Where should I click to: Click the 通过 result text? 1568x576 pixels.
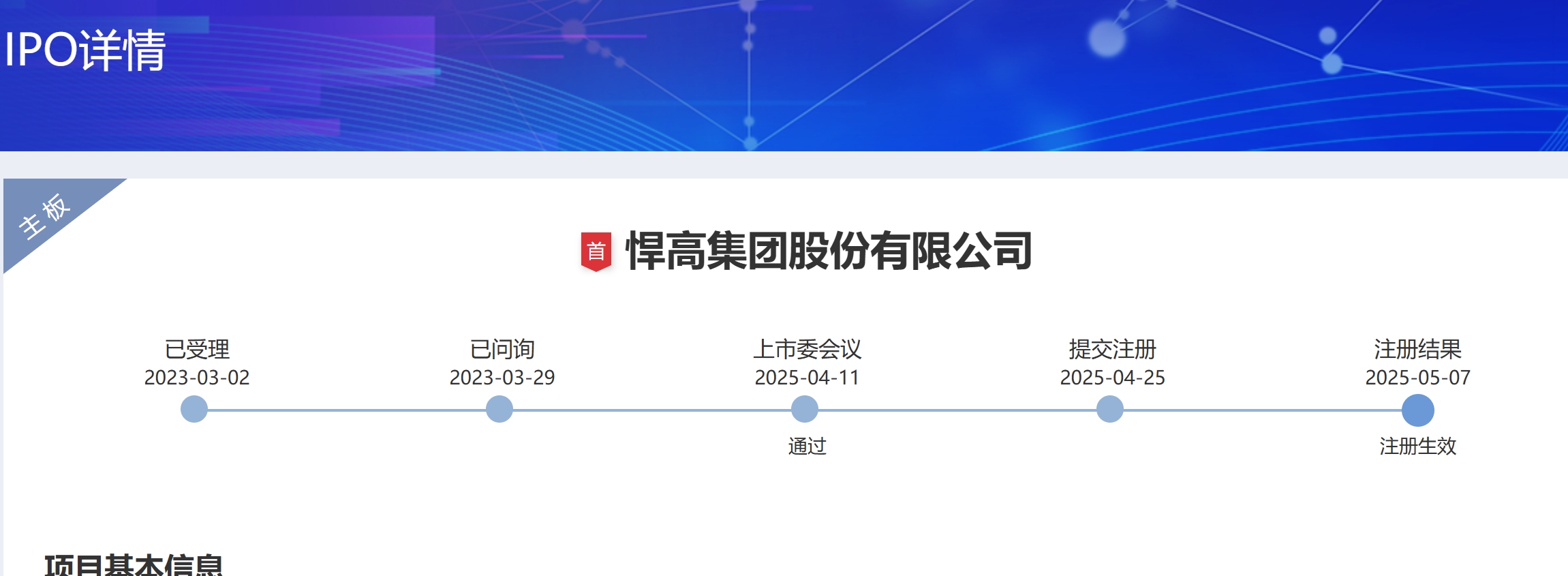(808, 446)
